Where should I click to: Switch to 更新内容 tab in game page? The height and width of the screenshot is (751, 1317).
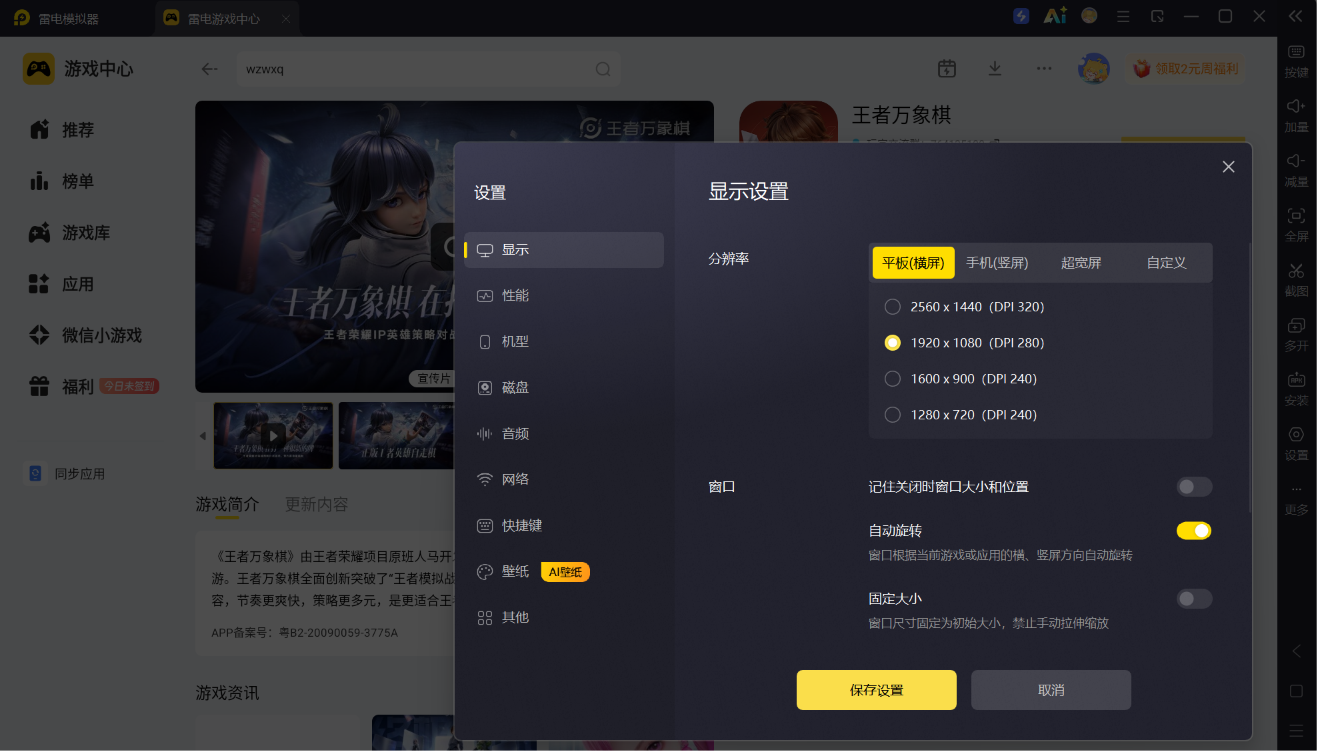(x=317, y=505)
